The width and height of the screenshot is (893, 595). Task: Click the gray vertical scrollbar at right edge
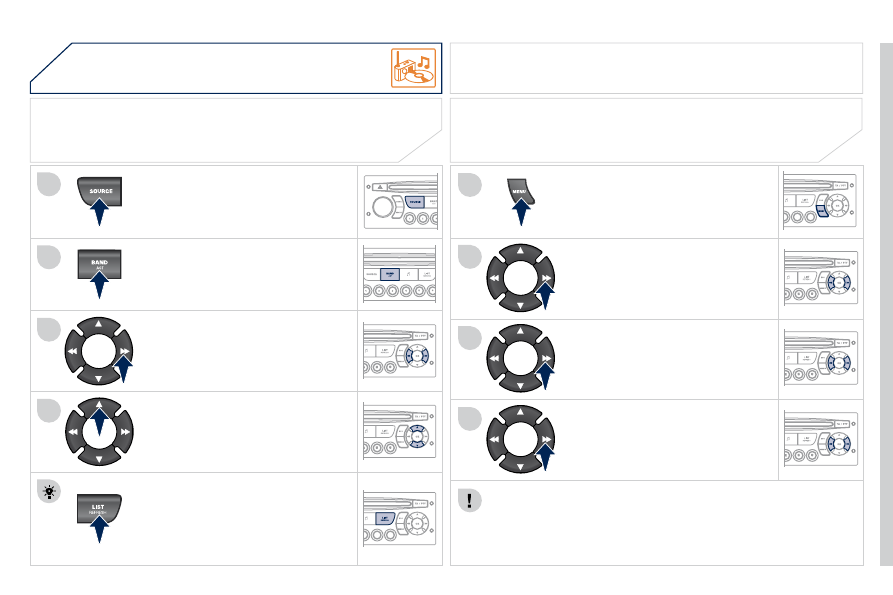click(886, 304)
